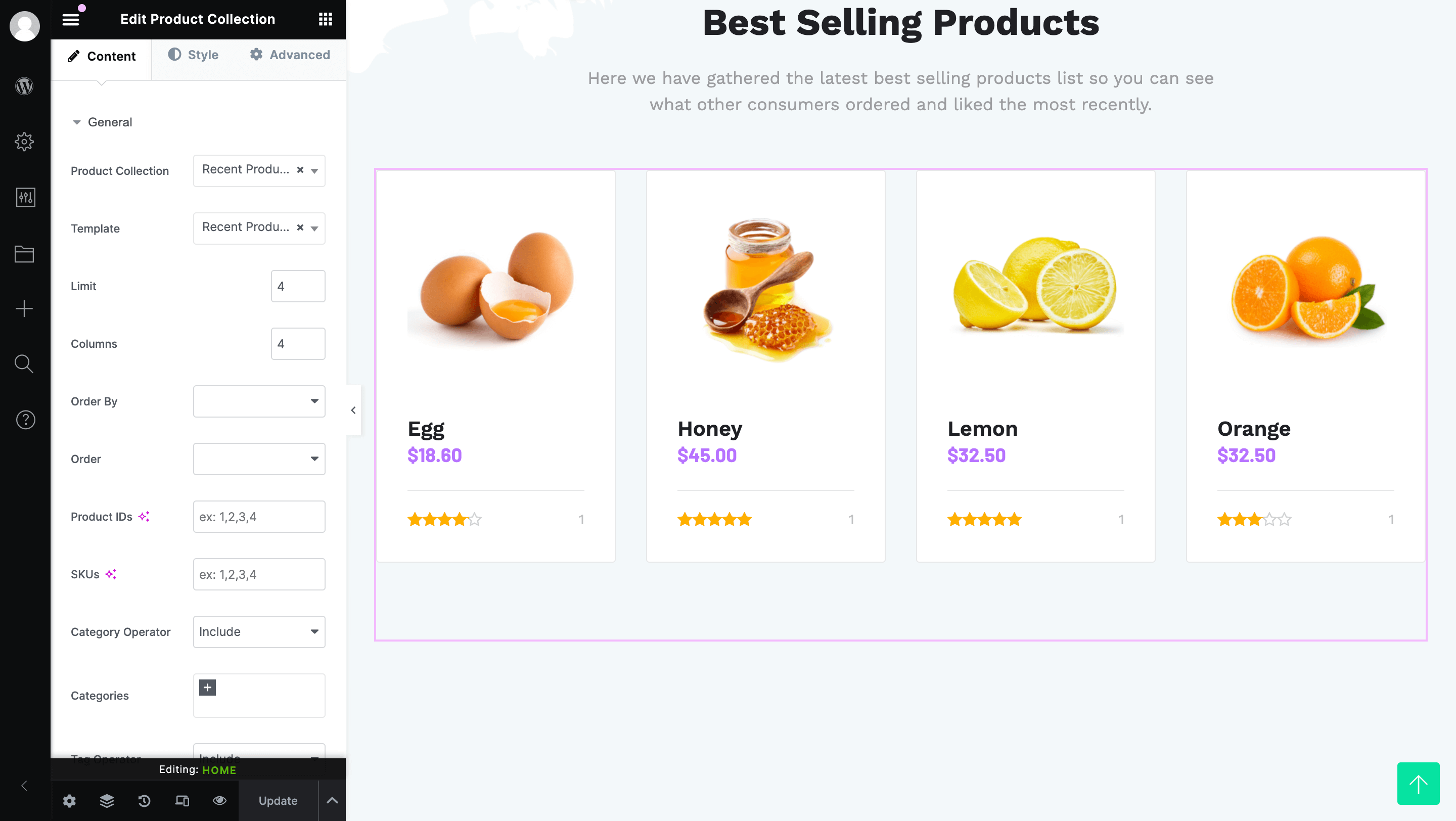Image resolution: width=1456 pixels, height=821 pixels.
Task: Open revision History icon
Action: [x=144, y=801]
